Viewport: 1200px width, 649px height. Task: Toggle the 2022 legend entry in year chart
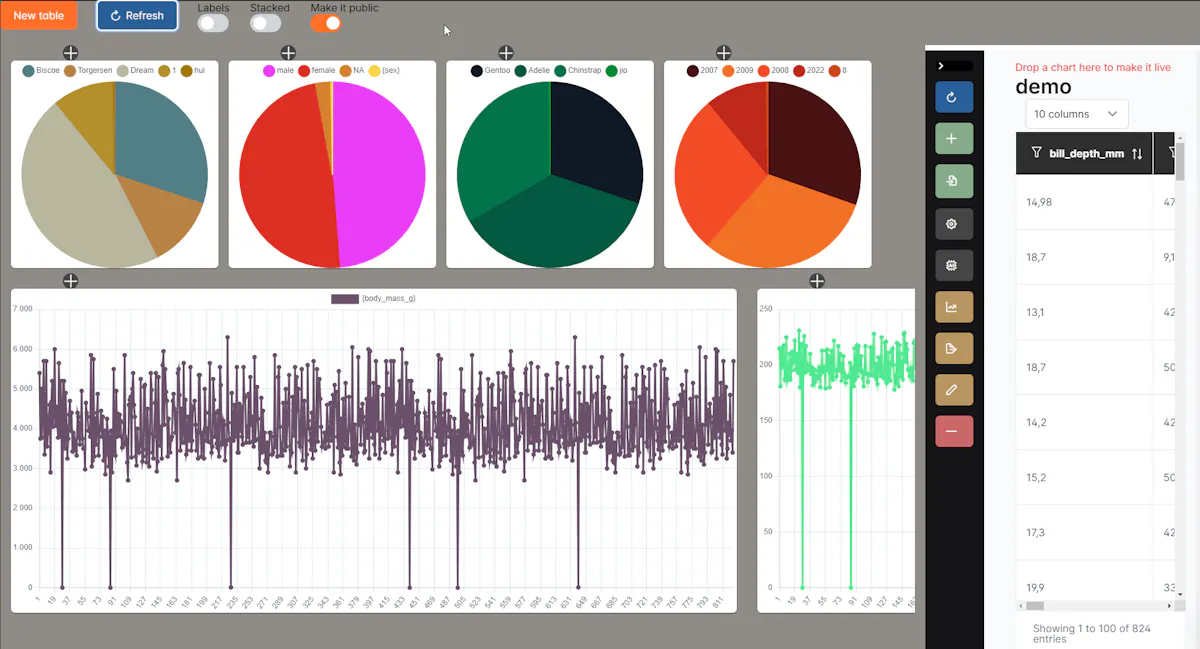point(808,70)
